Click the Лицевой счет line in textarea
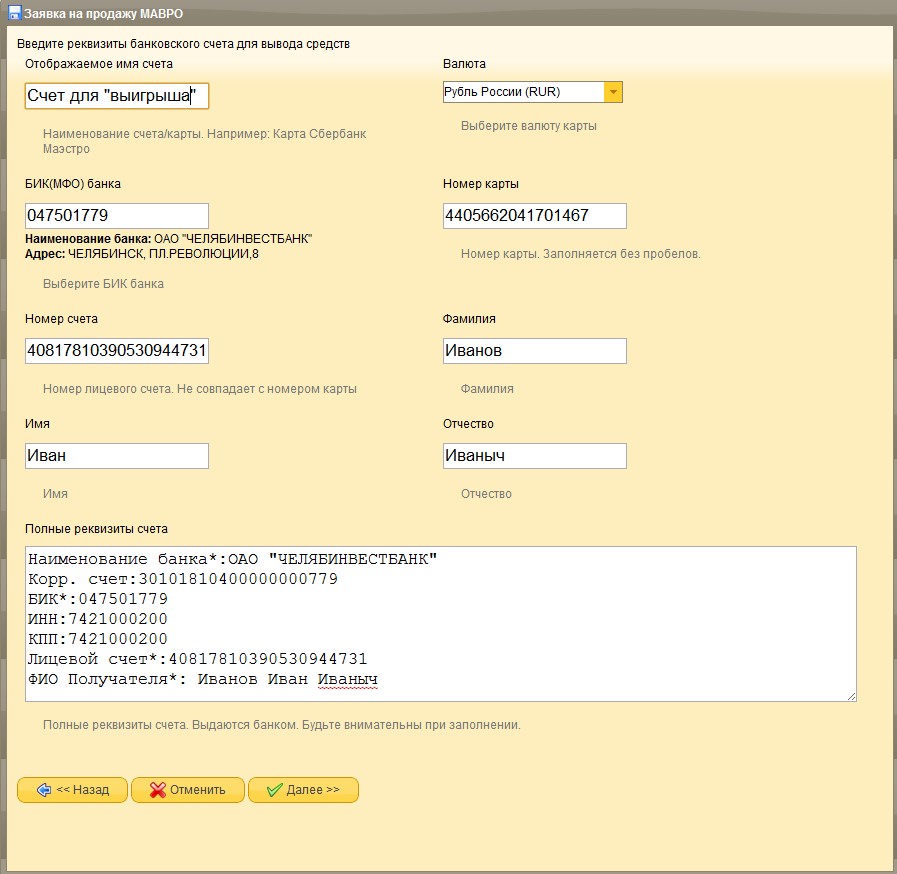Screen dimensions: 897x874 point(197,659)
